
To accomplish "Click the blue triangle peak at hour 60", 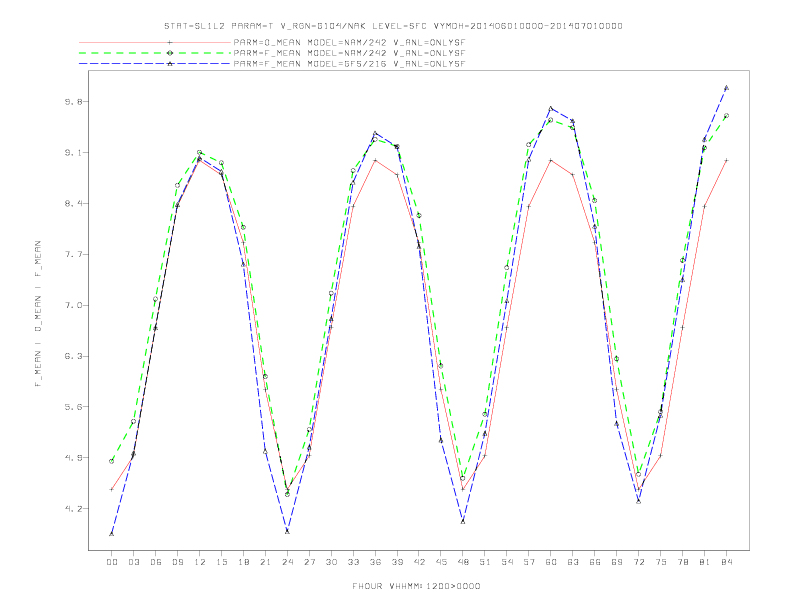I will coord(551,109).
